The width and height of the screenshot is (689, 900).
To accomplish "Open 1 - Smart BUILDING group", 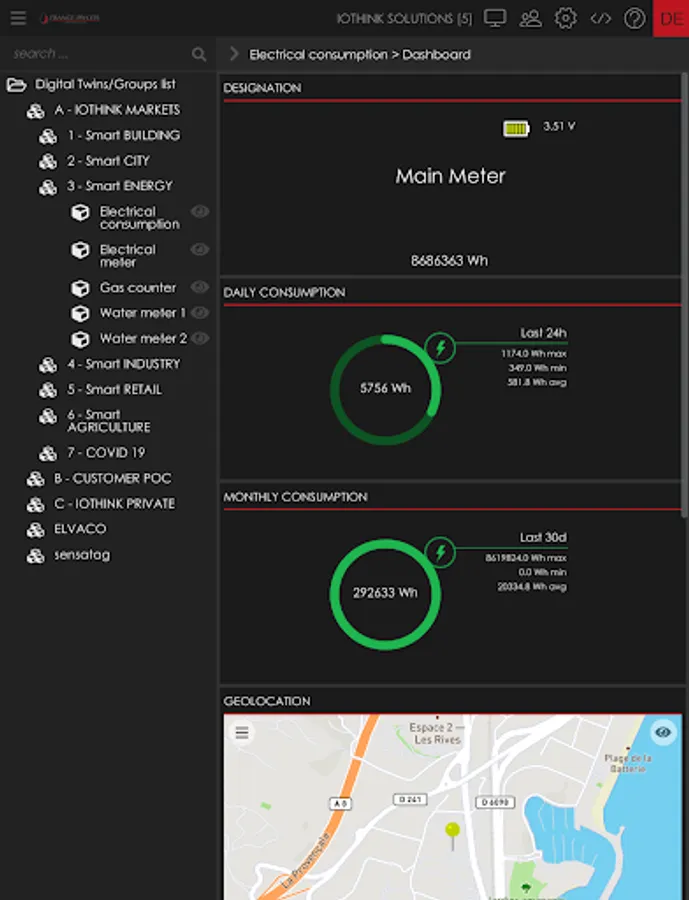I will (123, 135).
